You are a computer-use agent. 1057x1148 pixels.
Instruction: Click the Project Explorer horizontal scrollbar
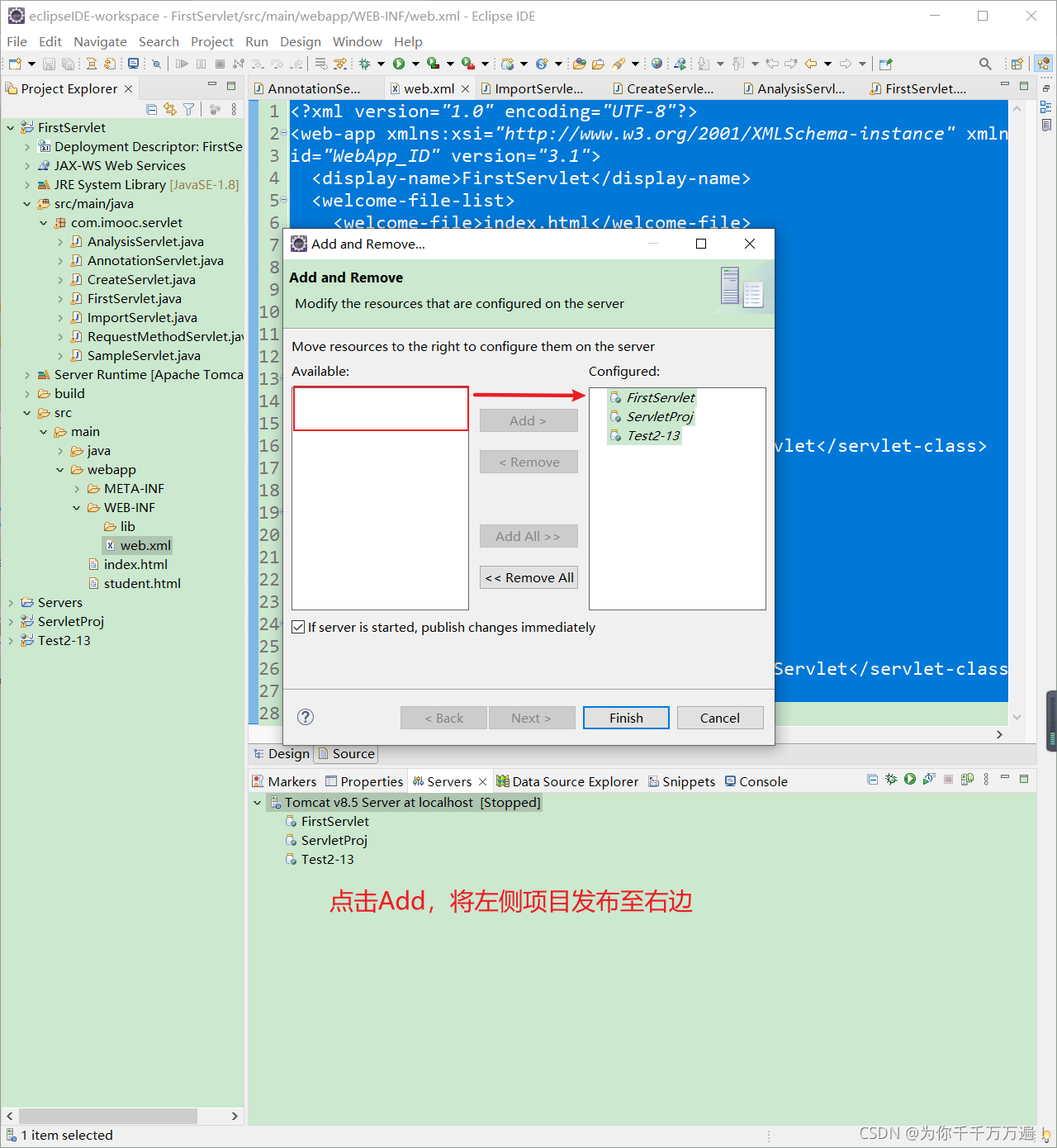(x=108, y=1116)
